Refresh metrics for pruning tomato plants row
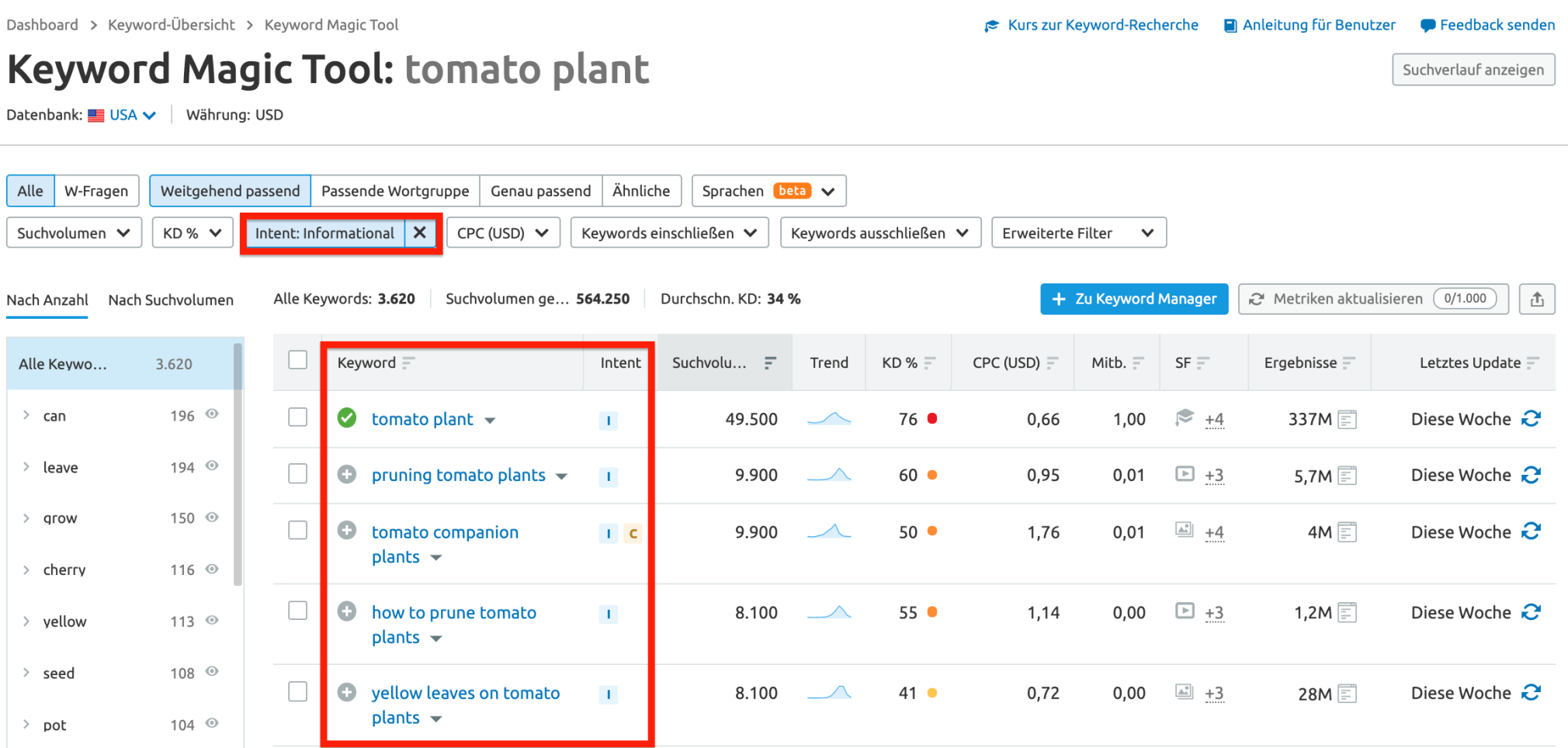The image size is (1568, 748). tap(1531, 475)
